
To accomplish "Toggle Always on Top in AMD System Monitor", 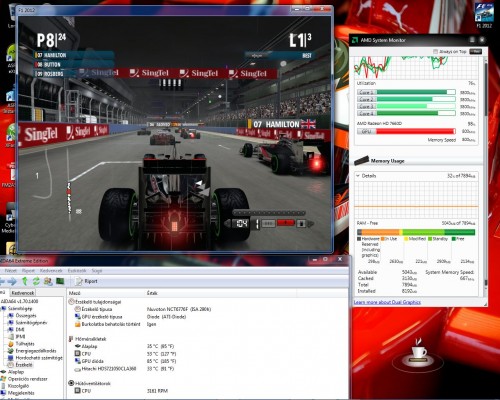I will click(435, 52).
